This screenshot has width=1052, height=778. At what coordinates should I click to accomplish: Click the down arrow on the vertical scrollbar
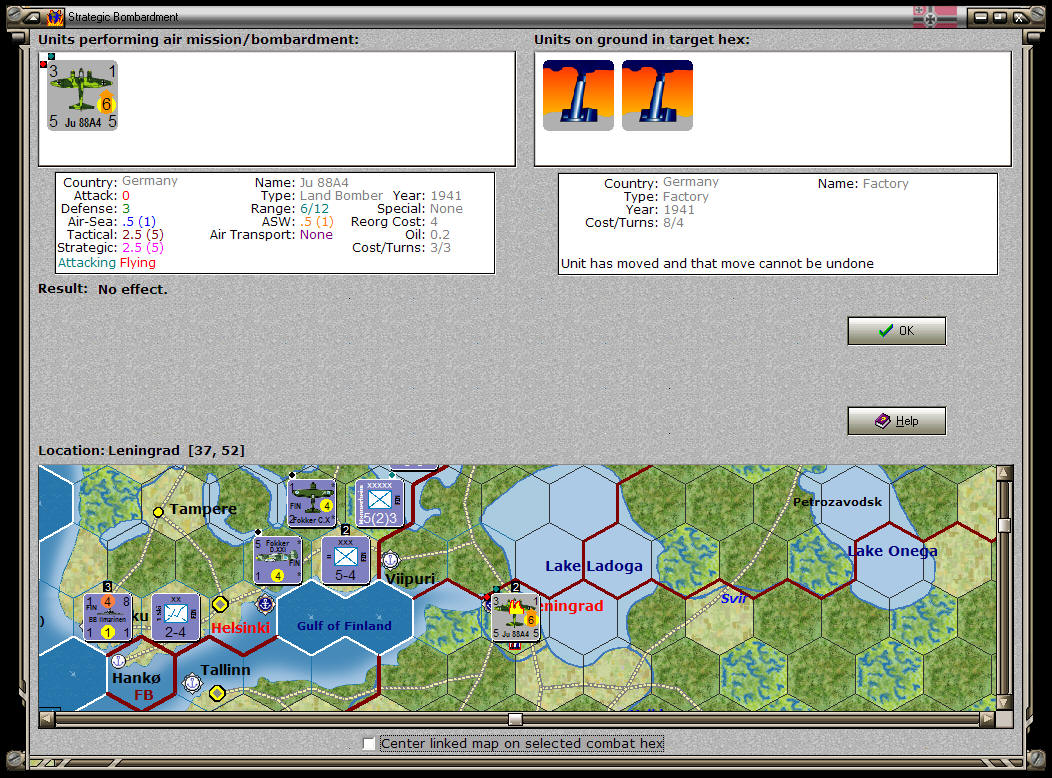click(x=1005, y=704)
